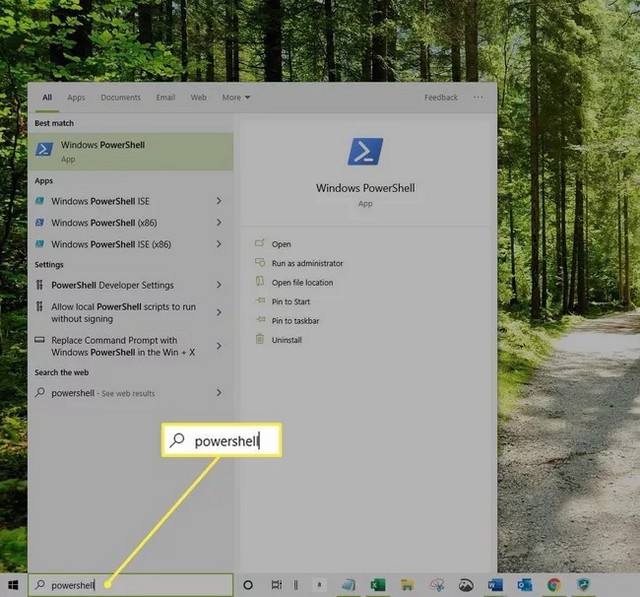Open Task View from the taskbar
Viewport: 640px width, 597px height.
tap(276, 585)
